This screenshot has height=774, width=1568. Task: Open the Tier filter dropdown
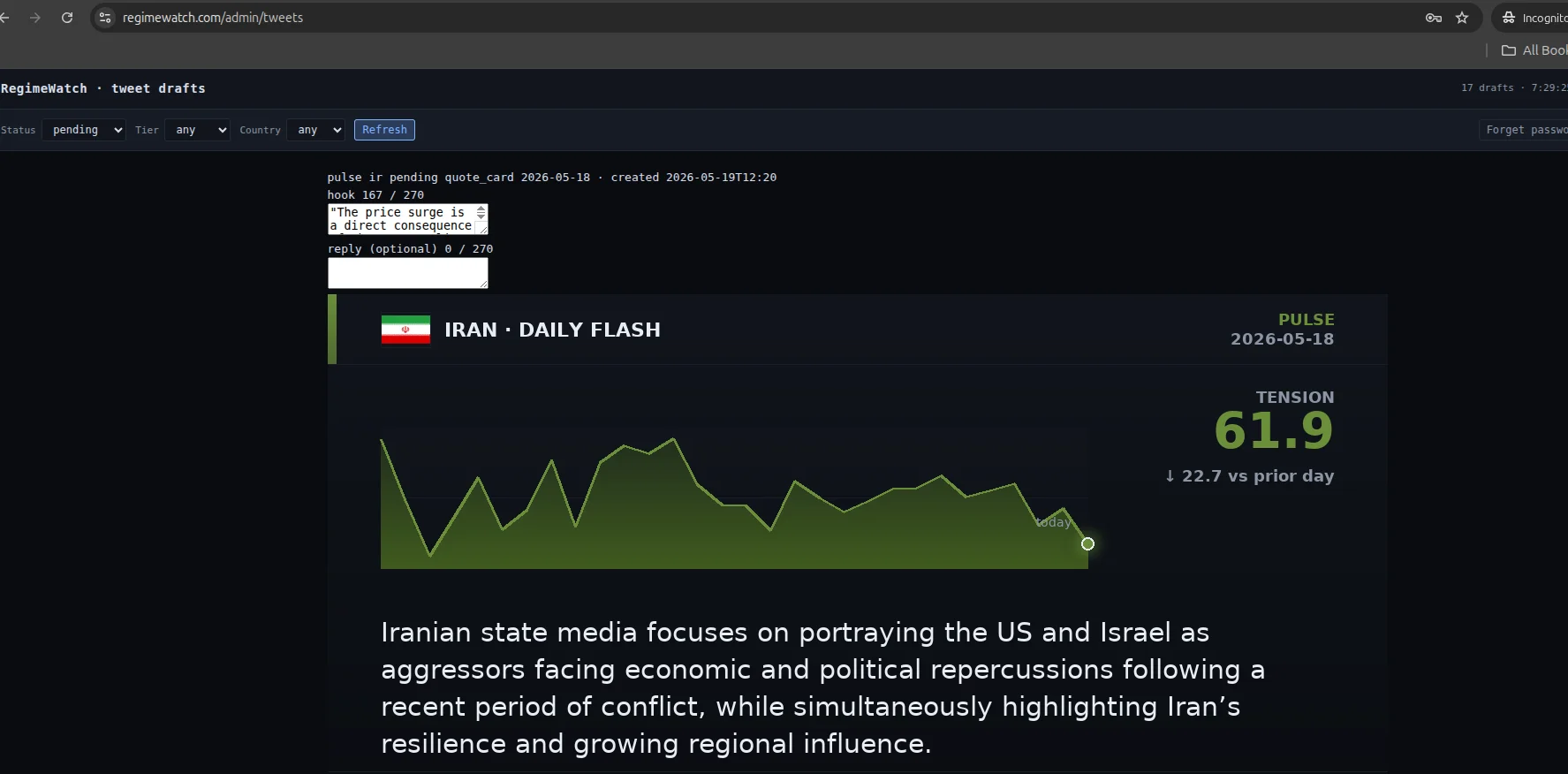point(197,130)
